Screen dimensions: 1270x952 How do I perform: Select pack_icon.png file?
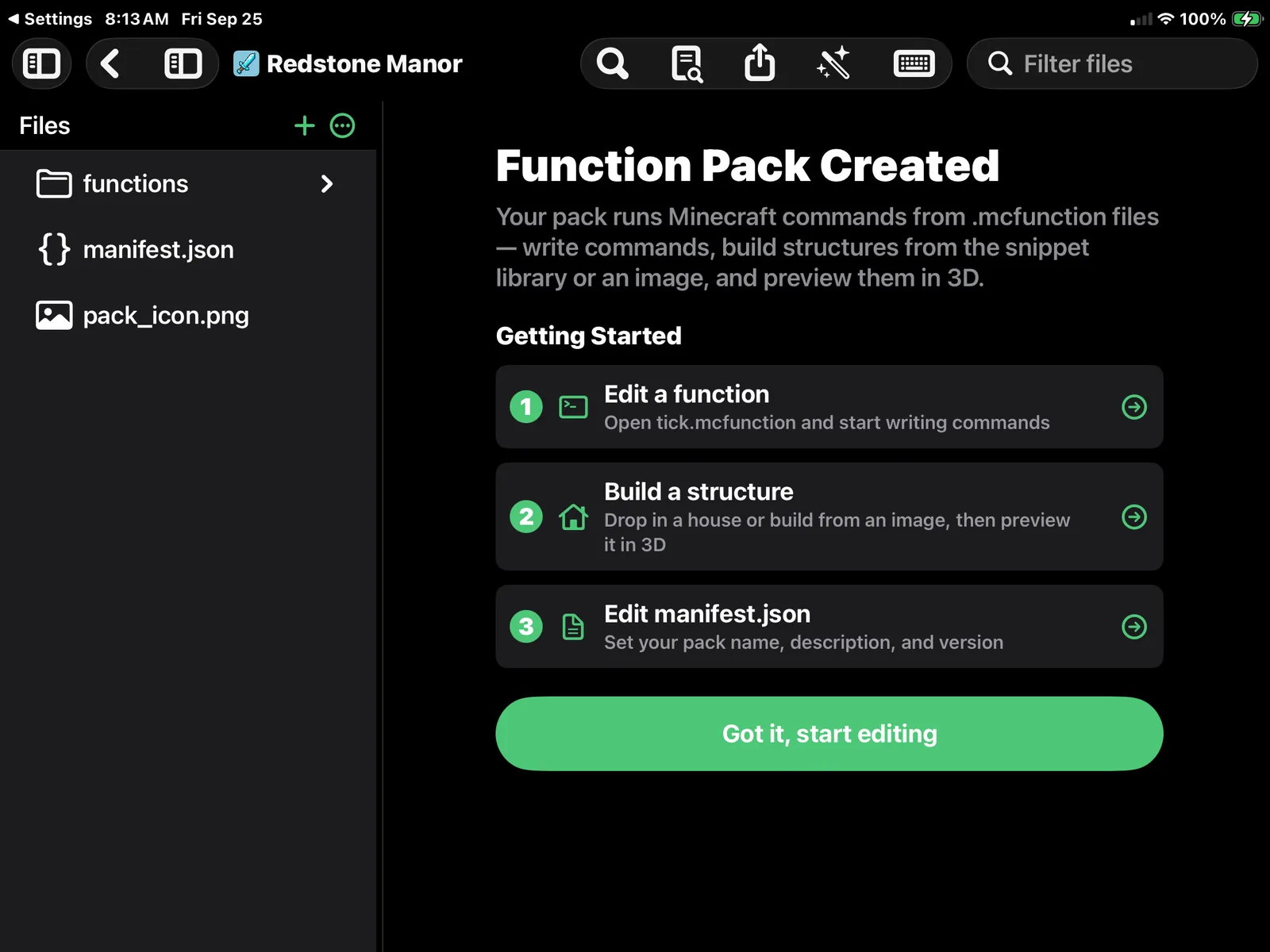(x=188, y=316)
